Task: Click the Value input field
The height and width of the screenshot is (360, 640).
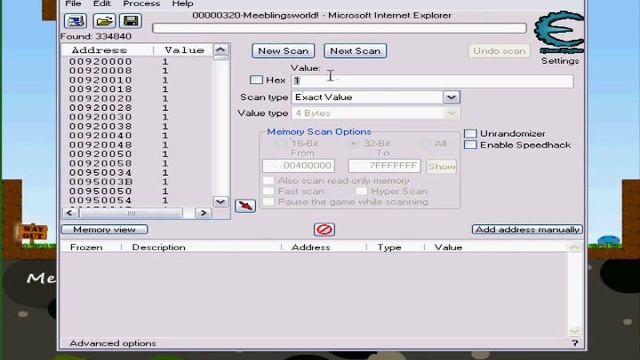Action: click(432, 80)
